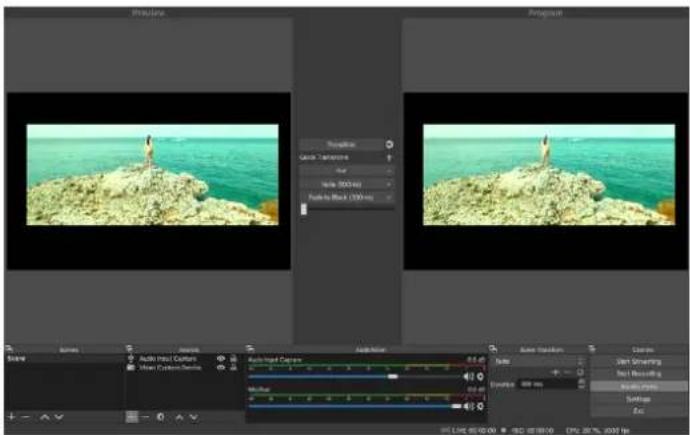Move source down in the Sources list
Image resolution: width=690 pixels, height=435 pixels.
(x=194, y=417)
